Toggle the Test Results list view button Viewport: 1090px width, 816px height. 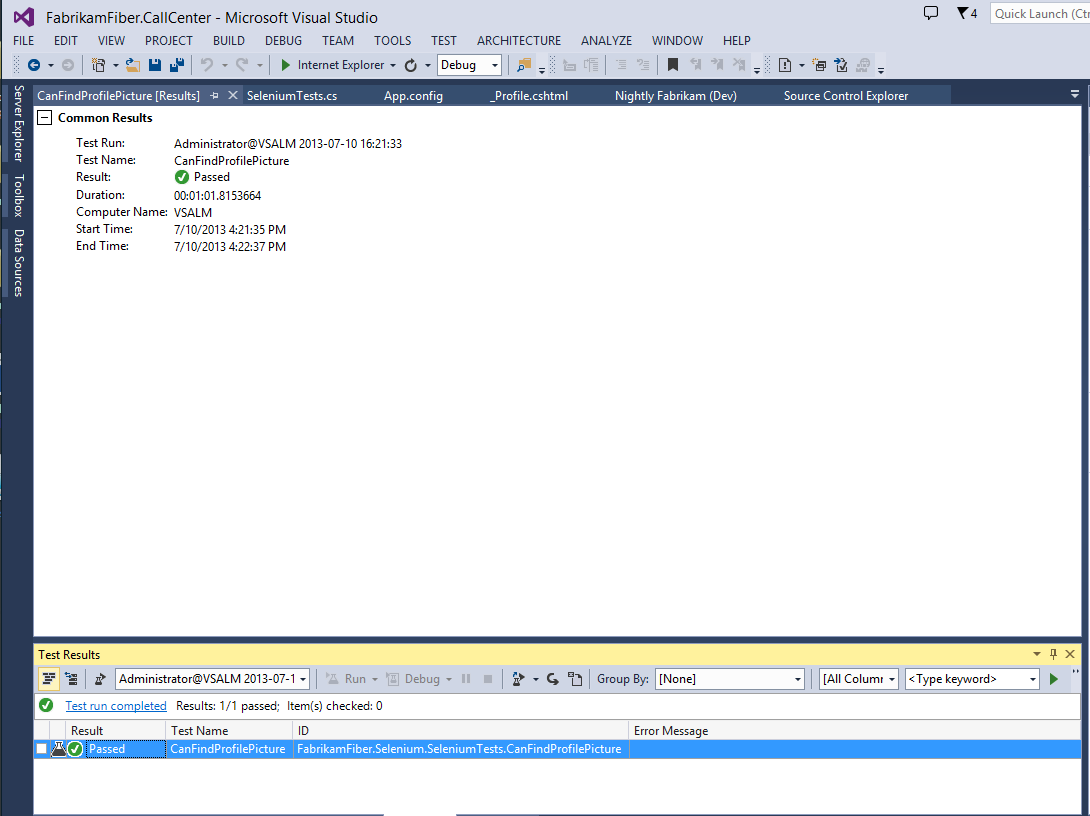(x=49, y=679)
